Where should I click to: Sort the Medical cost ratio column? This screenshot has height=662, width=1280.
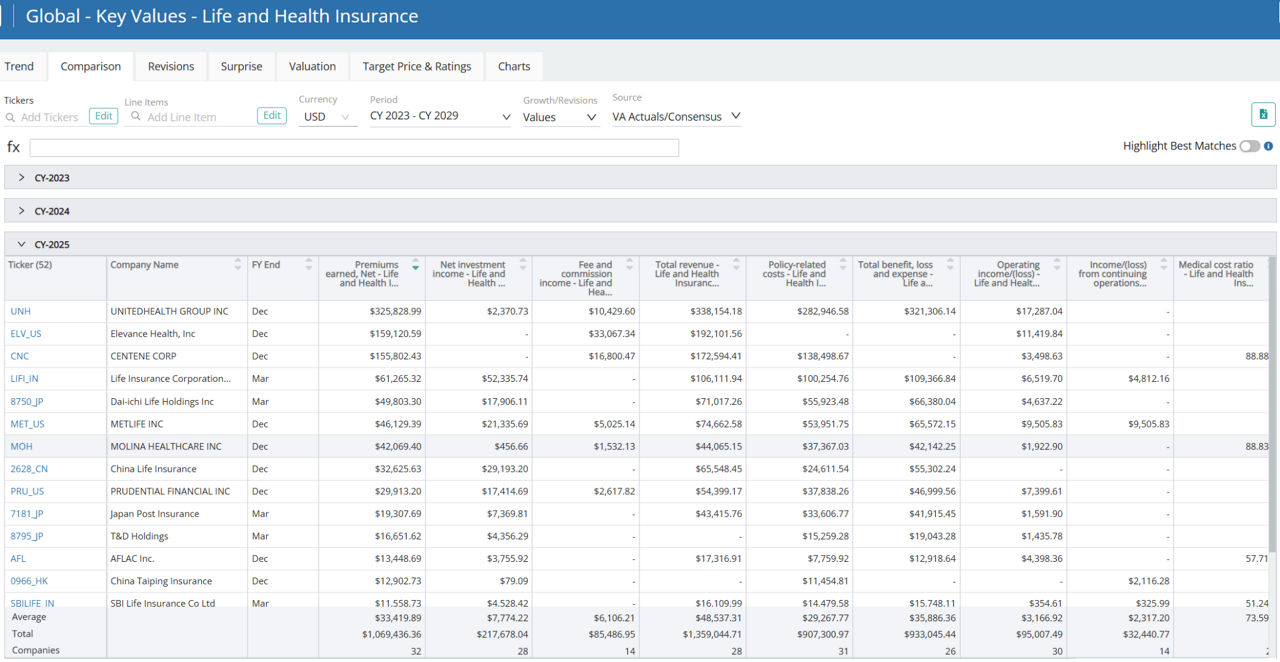1266,266
